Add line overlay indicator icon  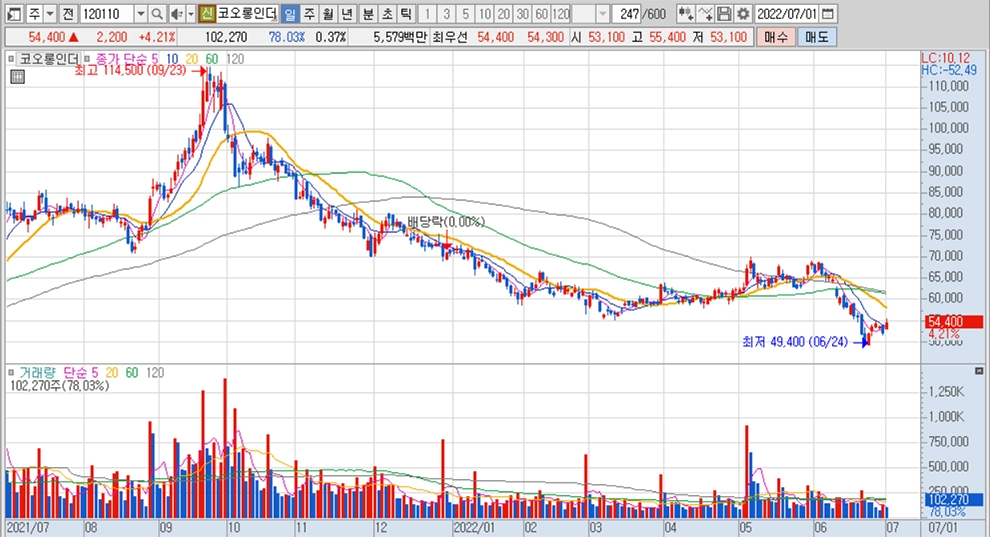point(706,13)
